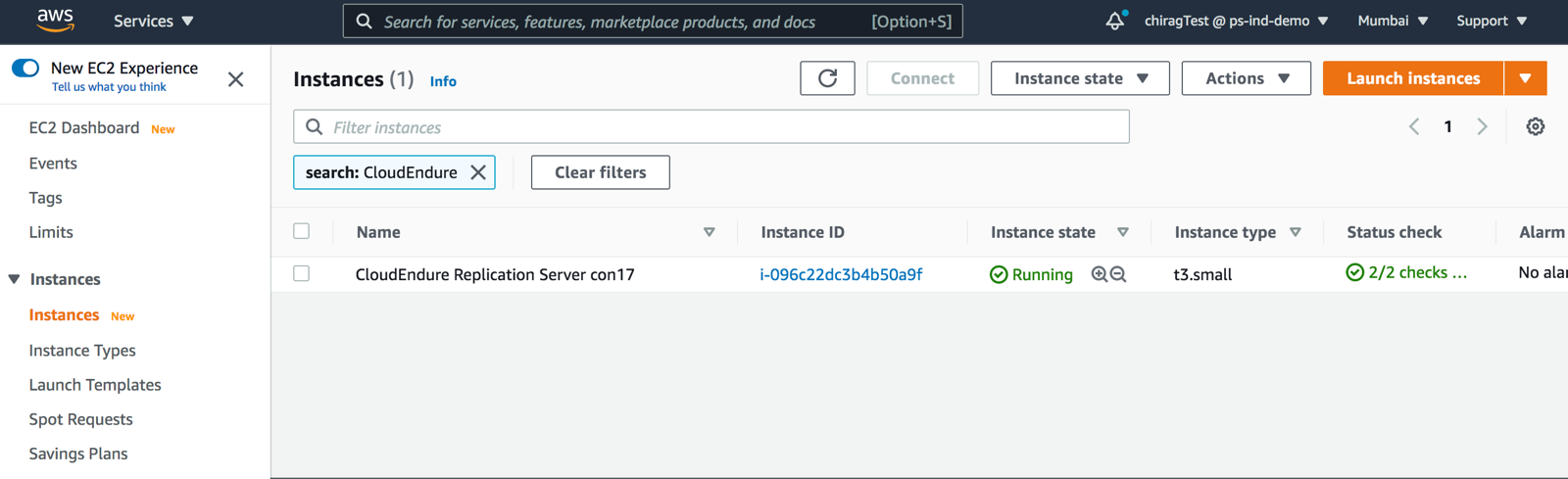This screenshot has width=1568, height=479.
Task: Click the Launch instances button
Action: [1413, 78]
